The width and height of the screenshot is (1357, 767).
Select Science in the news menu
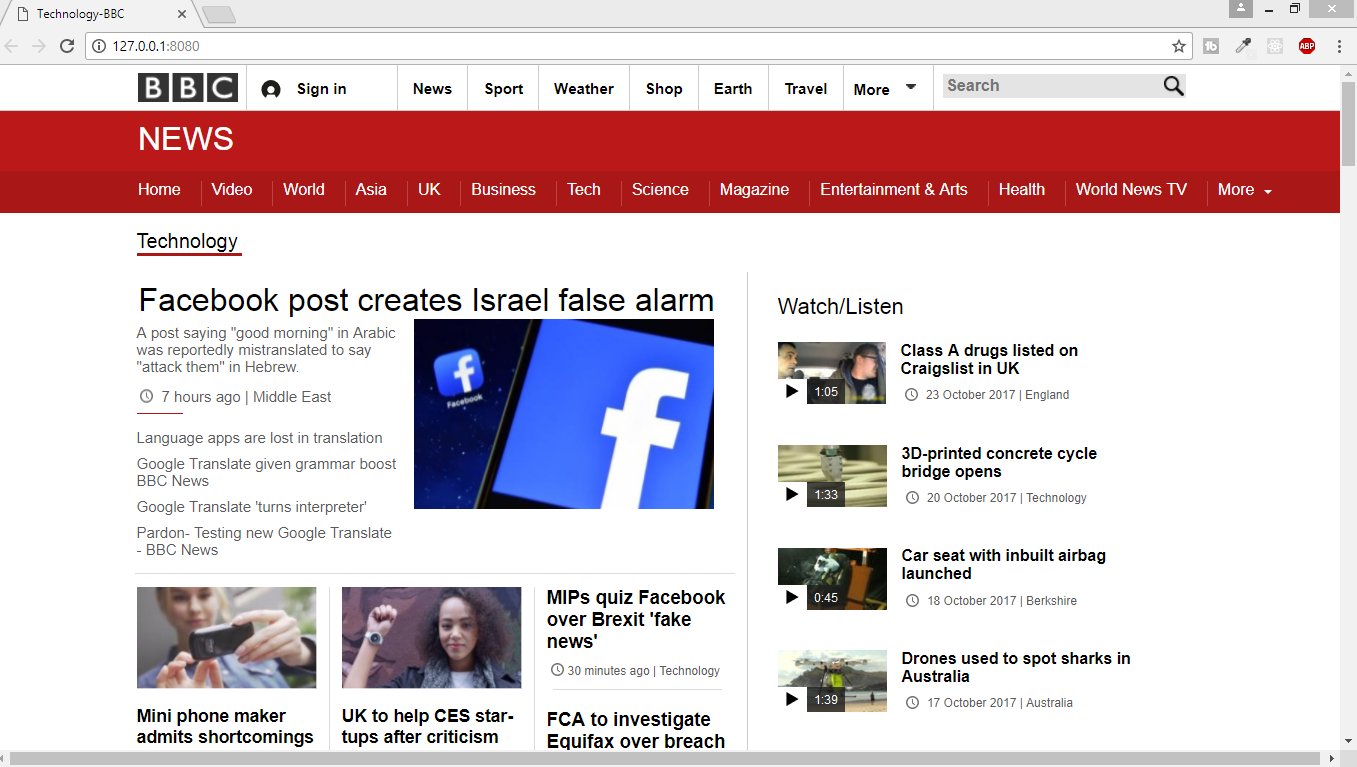point(660,190)
